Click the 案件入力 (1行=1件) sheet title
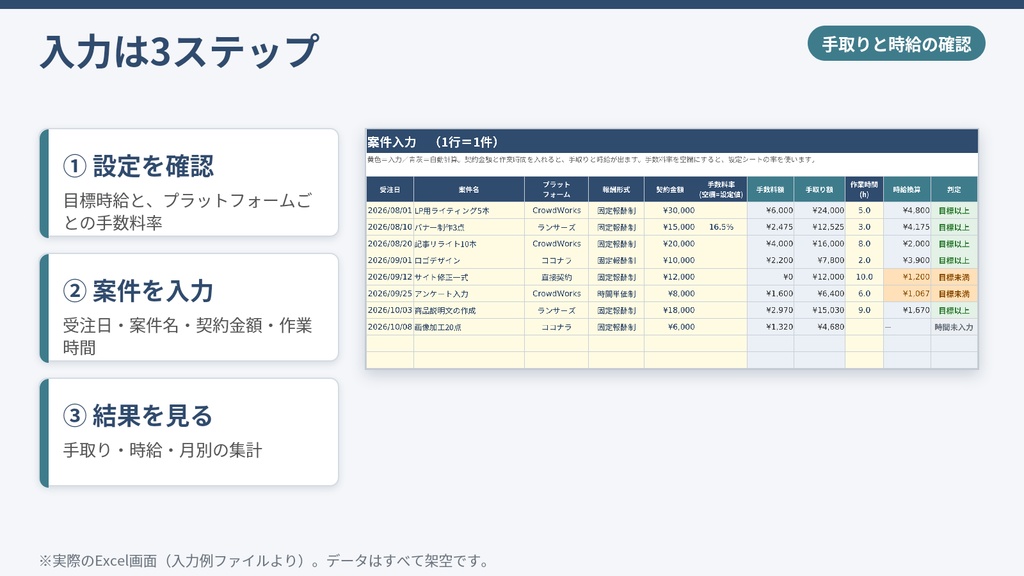Image resolution: width=1024 pixels, height=576 pixels. (432, 142)
